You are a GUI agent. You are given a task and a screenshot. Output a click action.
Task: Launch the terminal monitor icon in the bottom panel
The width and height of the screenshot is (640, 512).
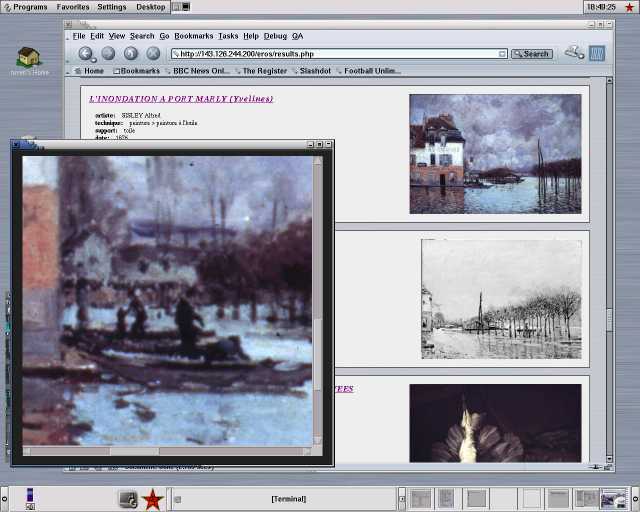(x=128, y=499)
